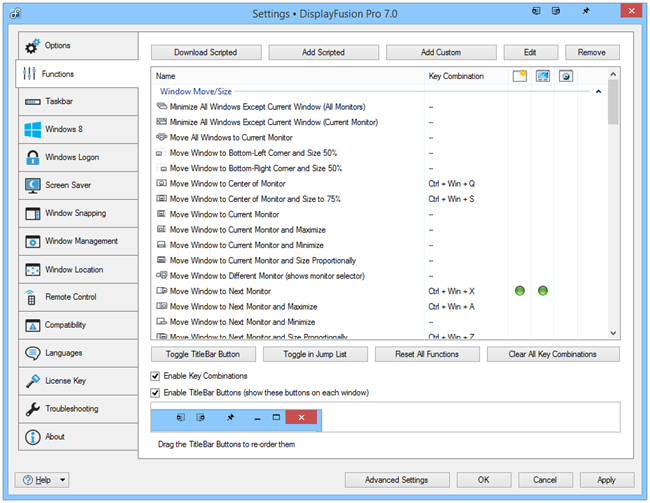
Task: Click second monitor icon in the window title bar
Action: pyautogui.click(x=556, y=11)
